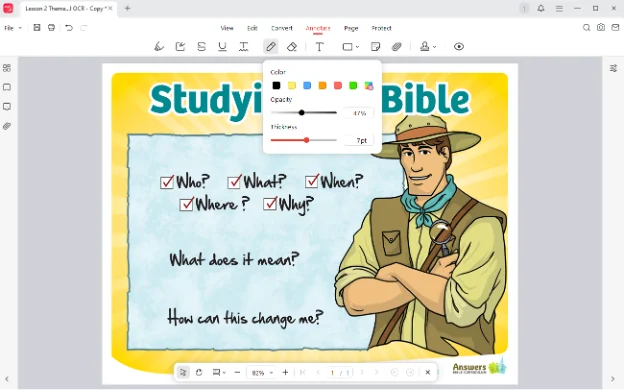Viewport: 624px width, 390px height.
Task: Select the Text comment tool
Action: click(319, 47)
